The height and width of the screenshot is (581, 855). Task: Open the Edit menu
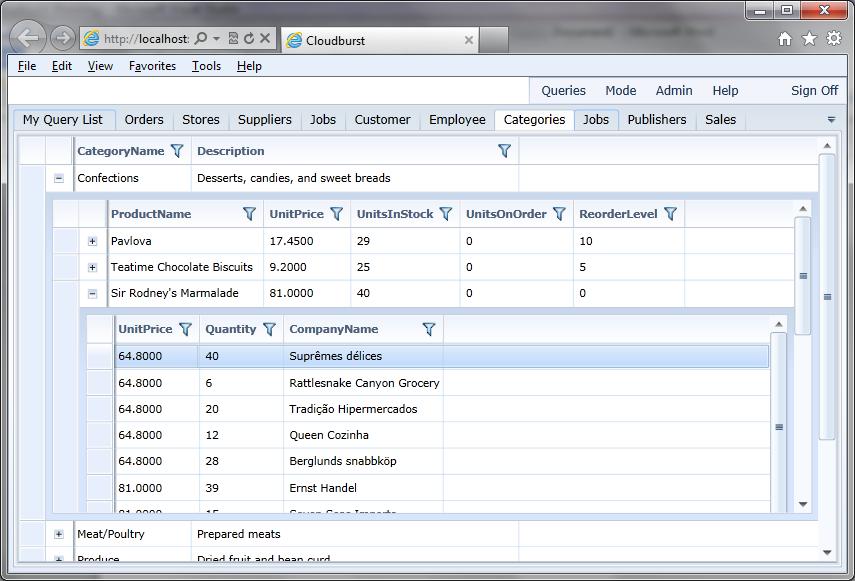[x=62, y=66]
